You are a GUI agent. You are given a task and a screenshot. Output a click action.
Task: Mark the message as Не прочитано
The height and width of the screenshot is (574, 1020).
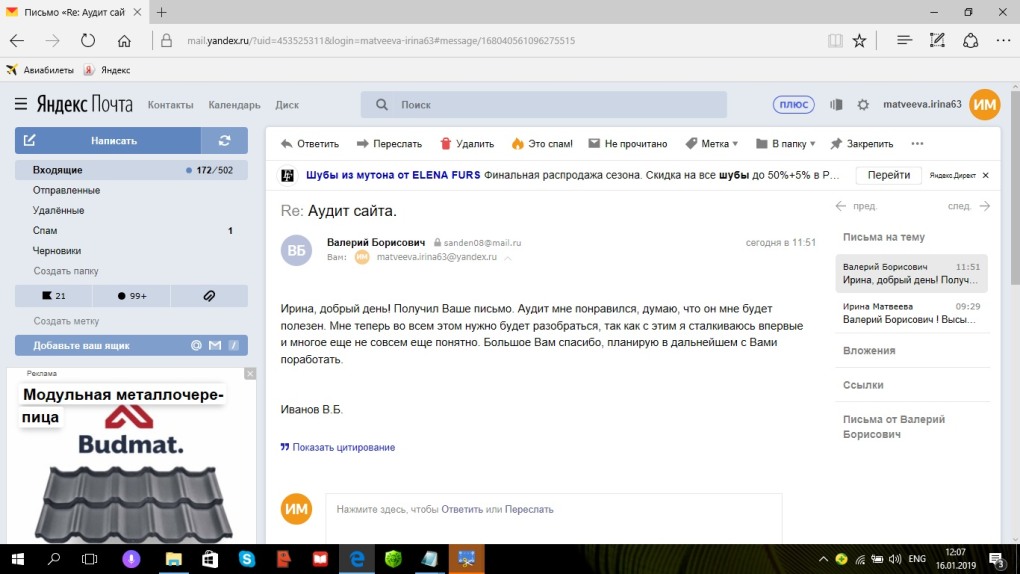pyautogui.click(x=626, y=144)
